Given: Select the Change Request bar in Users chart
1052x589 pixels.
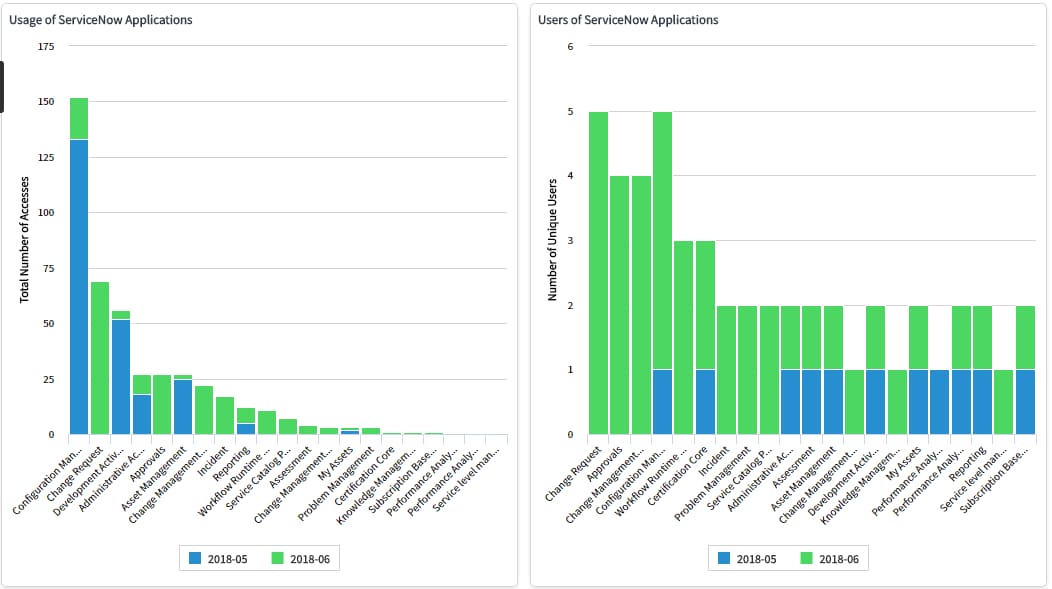Looking at the screenshot, I should click(598, 273).
